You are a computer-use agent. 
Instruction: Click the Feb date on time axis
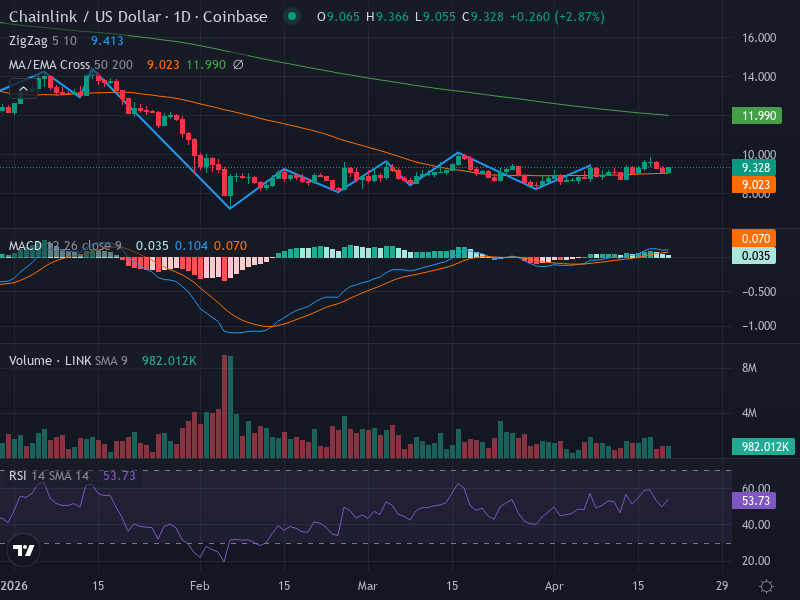[x=199, y=586]
